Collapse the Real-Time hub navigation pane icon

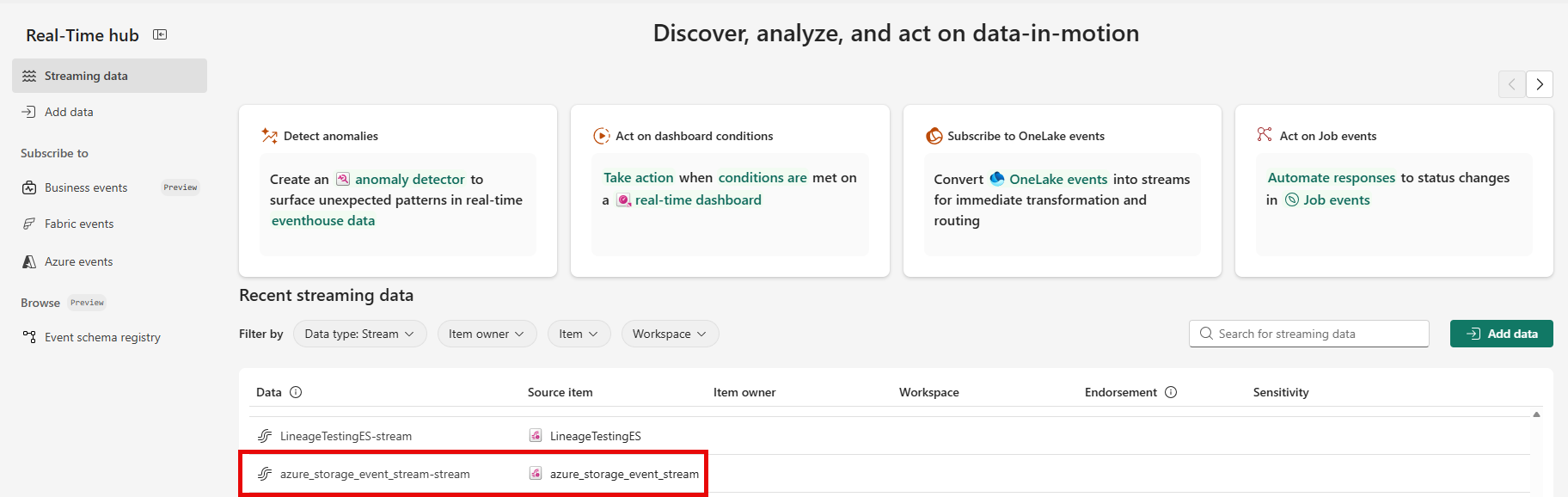pos(160,34)
